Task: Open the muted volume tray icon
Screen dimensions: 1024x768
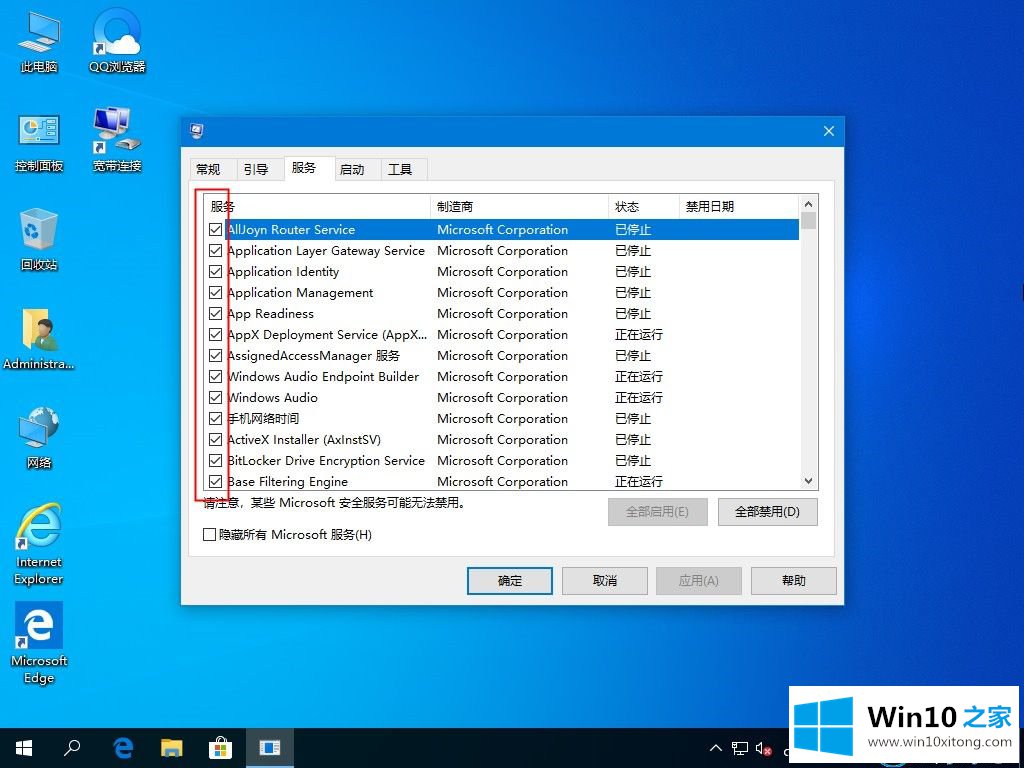Action: [x=763, y=748]
